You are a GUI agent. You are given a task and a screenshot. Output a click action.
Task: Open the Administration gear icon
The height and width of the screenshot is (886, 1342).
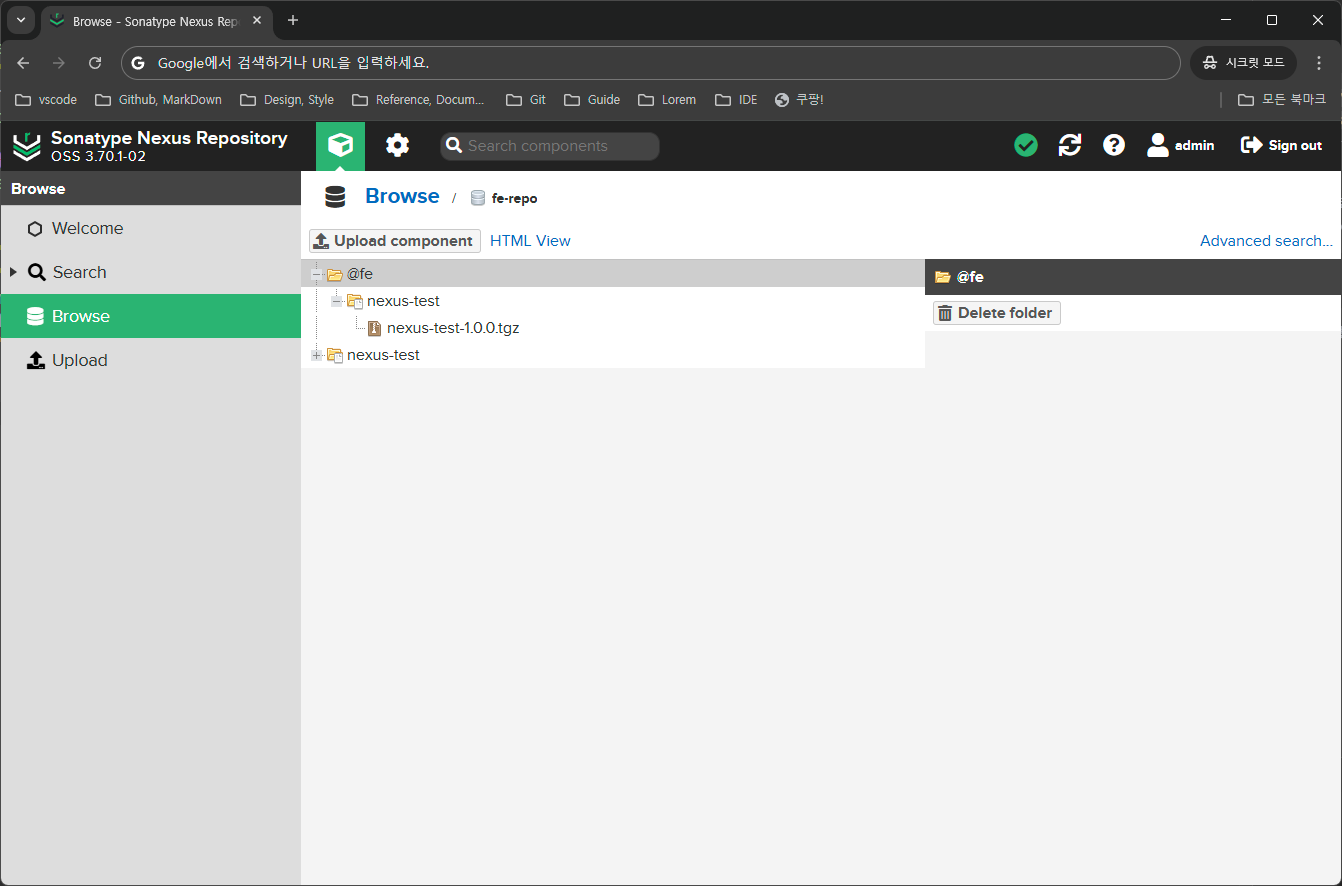coord(398,146)
